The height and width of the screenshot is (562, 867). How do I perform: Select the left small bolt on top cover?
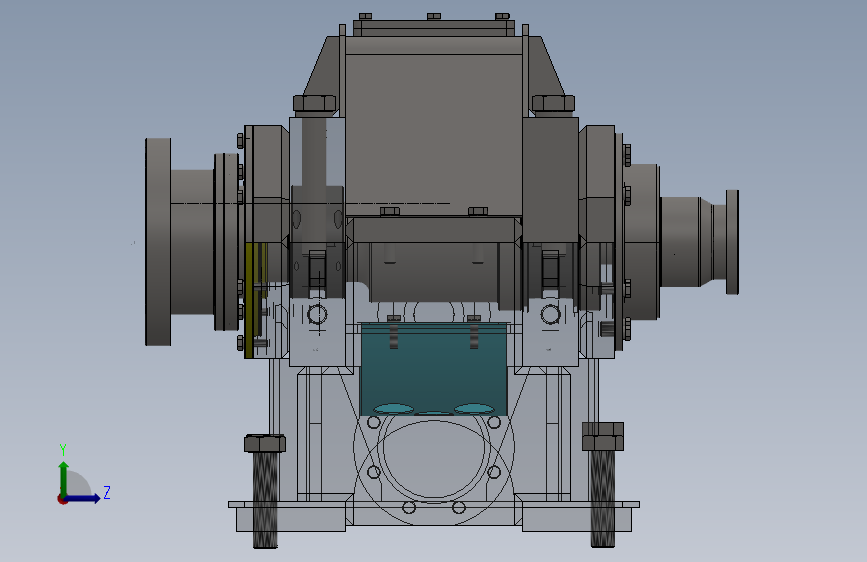click(365, 17)
